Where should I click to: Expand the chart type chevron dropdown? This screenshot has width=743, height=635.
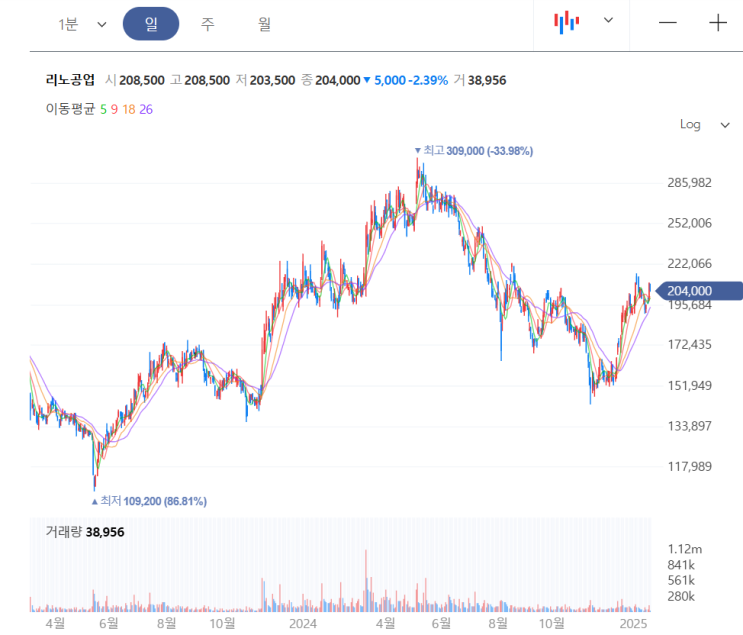pos(608,21)
